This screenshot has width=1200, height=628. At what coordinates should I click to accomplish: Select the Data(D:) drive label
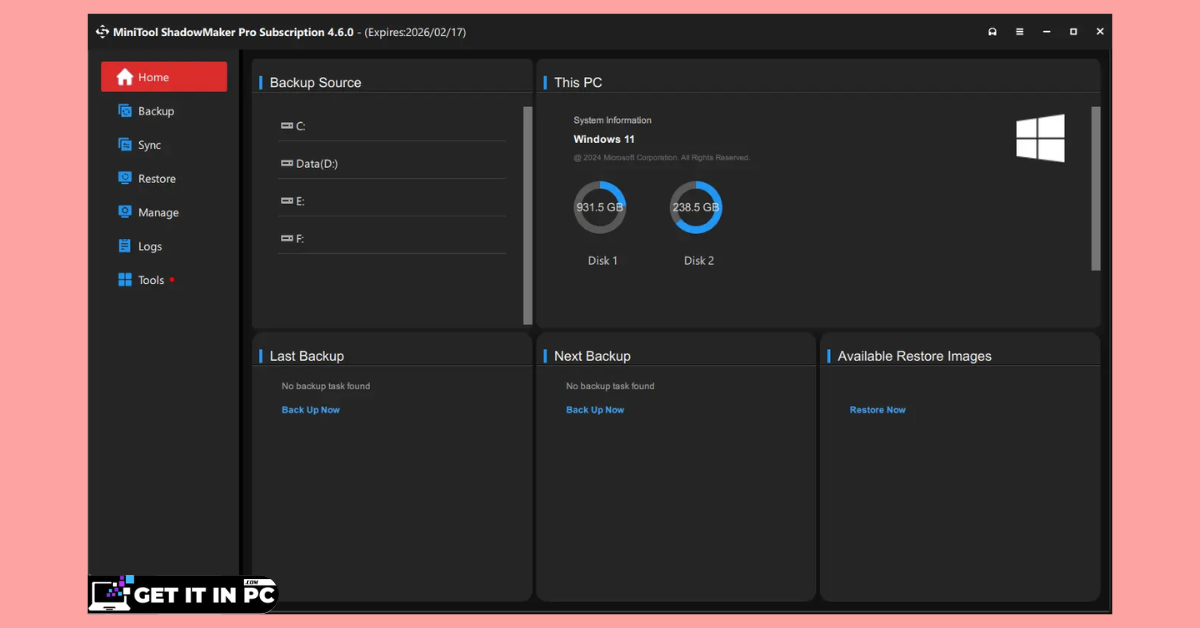point(317,164)
